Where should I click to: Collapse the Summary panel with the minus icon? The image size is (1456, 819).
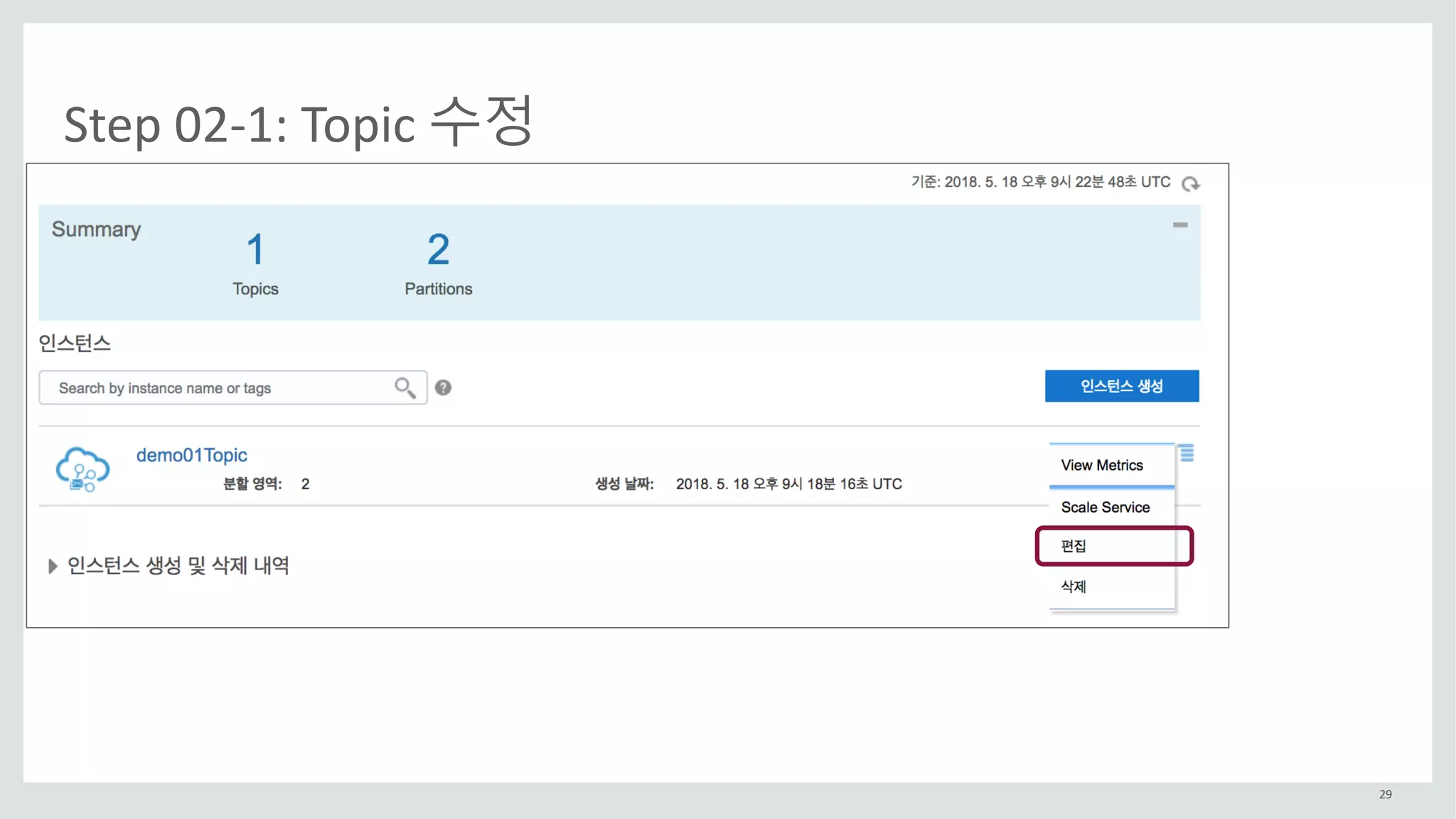[1180, 225]
